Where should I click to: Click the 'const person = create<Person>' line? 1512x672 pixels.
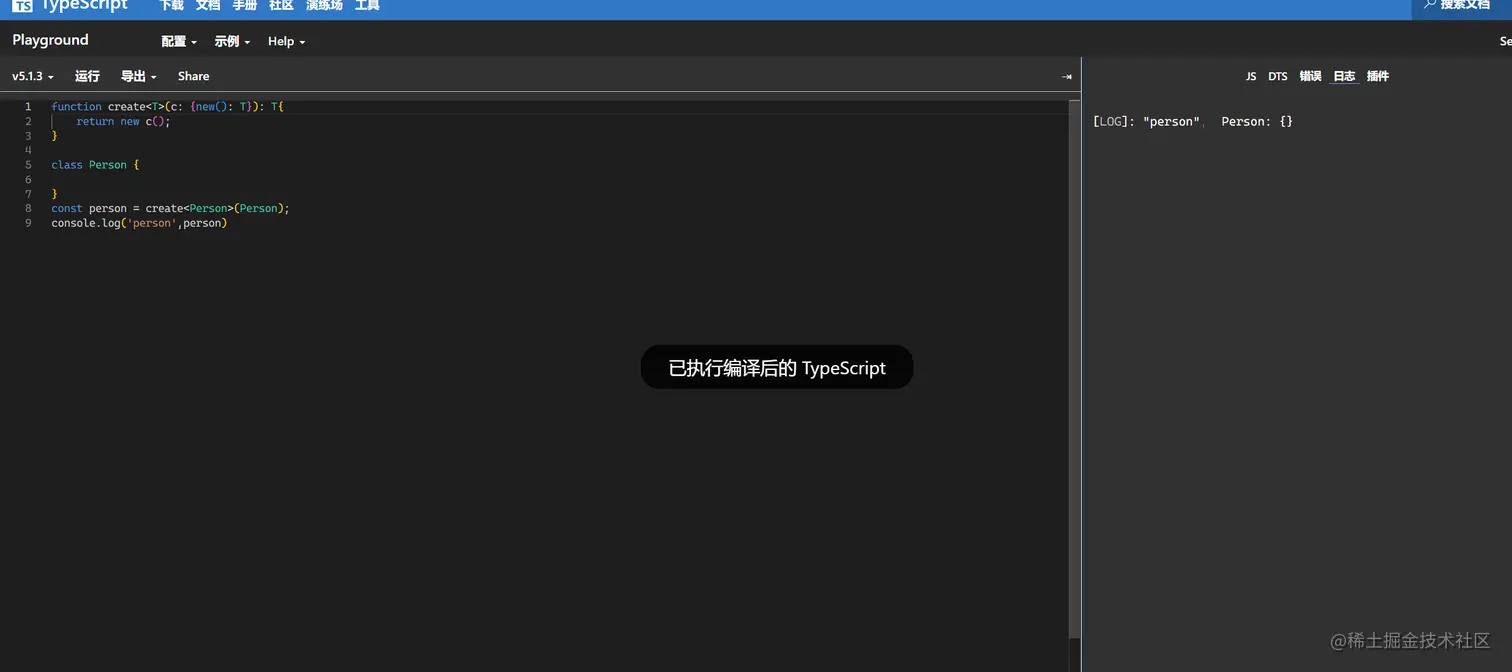click(170, 208)
